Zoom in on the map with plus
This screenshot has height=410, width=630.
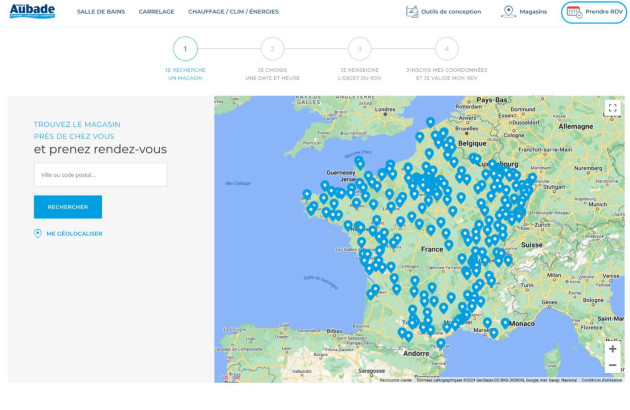(x=612, y=349)
